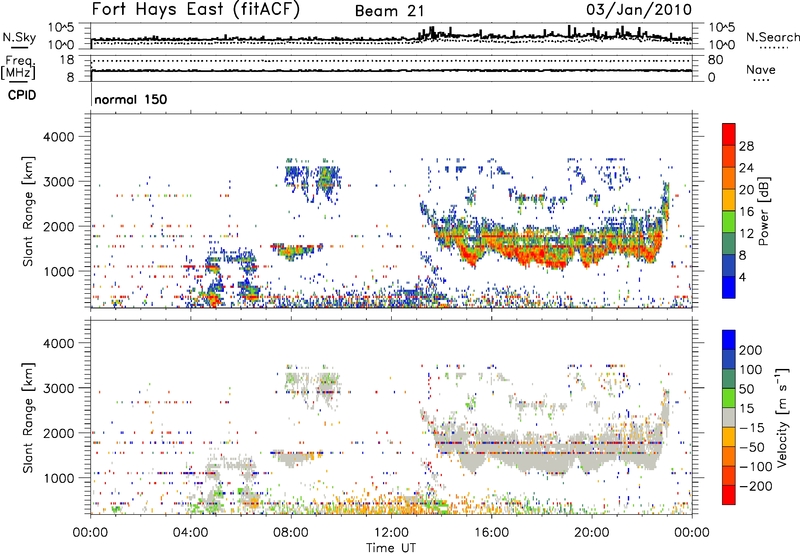Click the '28' value on the power colorbar
800x554 pixels.
(x=746, y=146)
